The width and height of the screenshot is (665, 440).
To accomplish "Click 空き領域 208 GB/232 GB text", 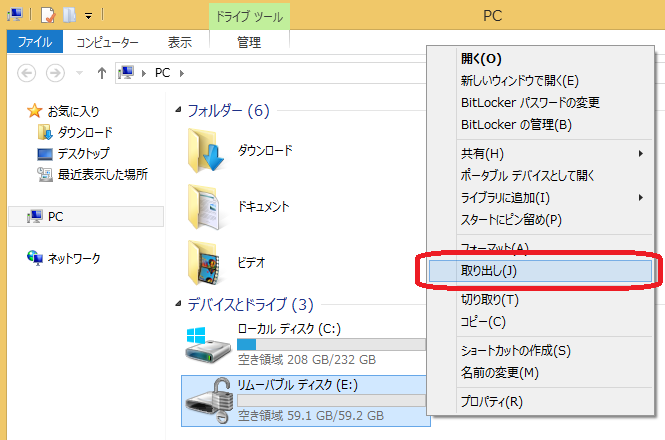I will tap(307, 360).
